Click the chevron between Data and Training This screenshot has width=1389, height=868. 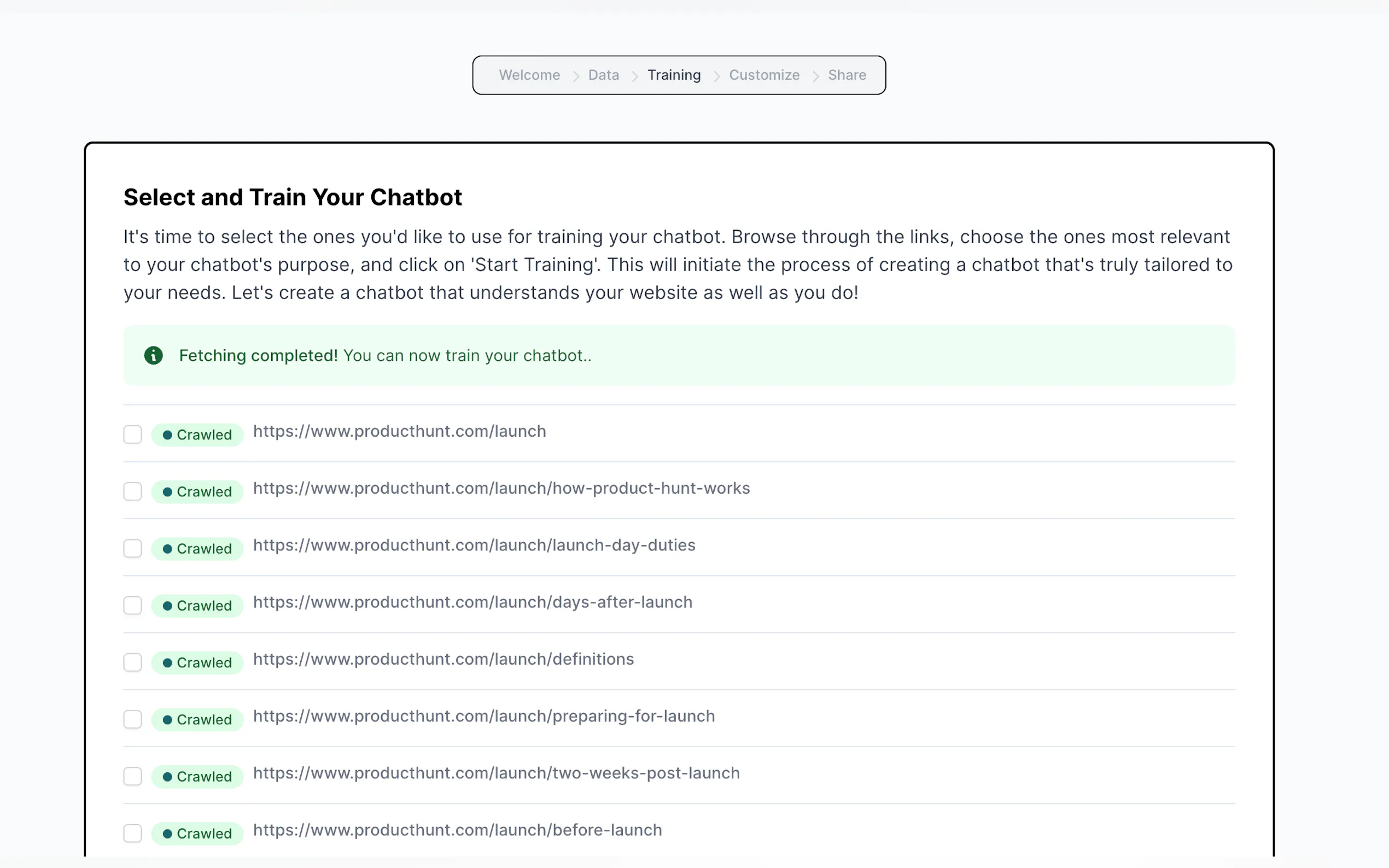(634, 76)
